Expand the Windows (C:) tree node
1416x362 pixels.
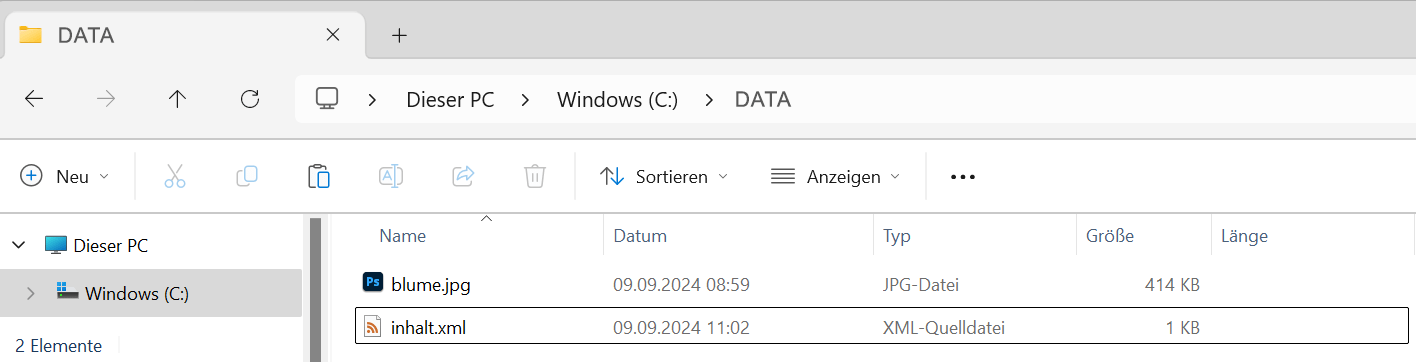pos(30,294)
